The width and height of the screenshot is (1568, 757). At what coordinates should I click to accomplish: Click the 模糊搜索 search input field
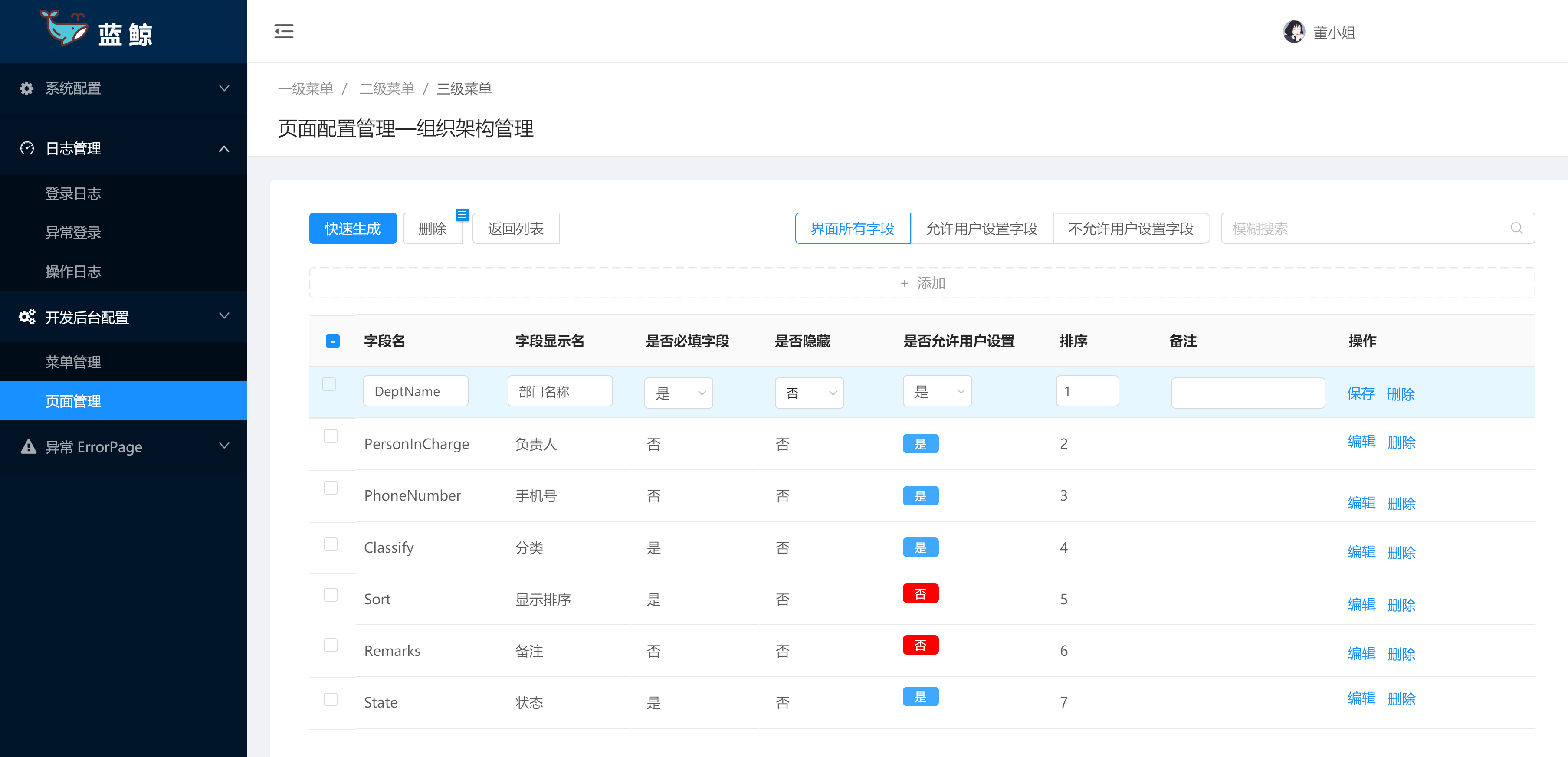[1378, 228]
